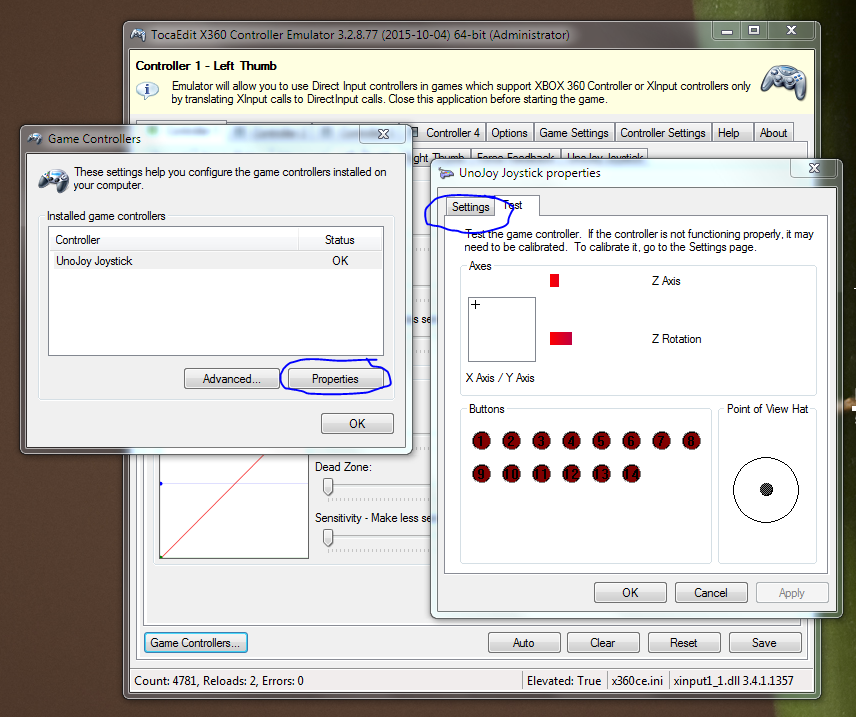Screen dimensions: 856x717
Task: Select the Test tab in UnoJoy properties
Action: click(x=516, y=205)
